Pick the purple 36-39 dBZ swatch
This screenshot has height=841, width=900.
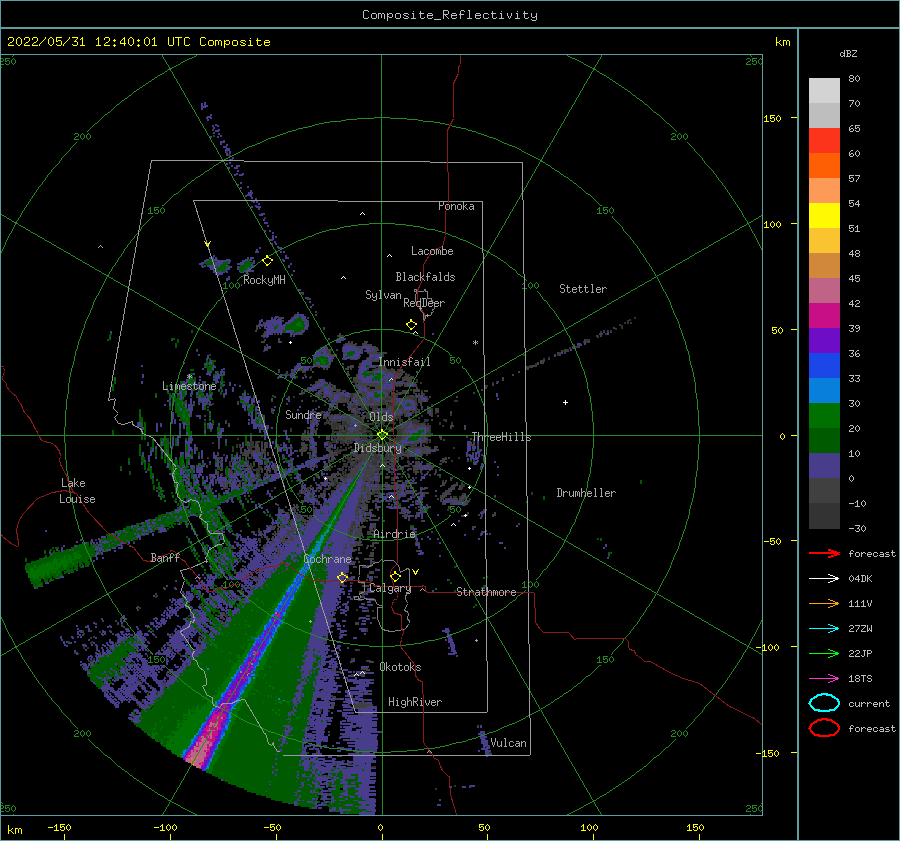[824, 341]
